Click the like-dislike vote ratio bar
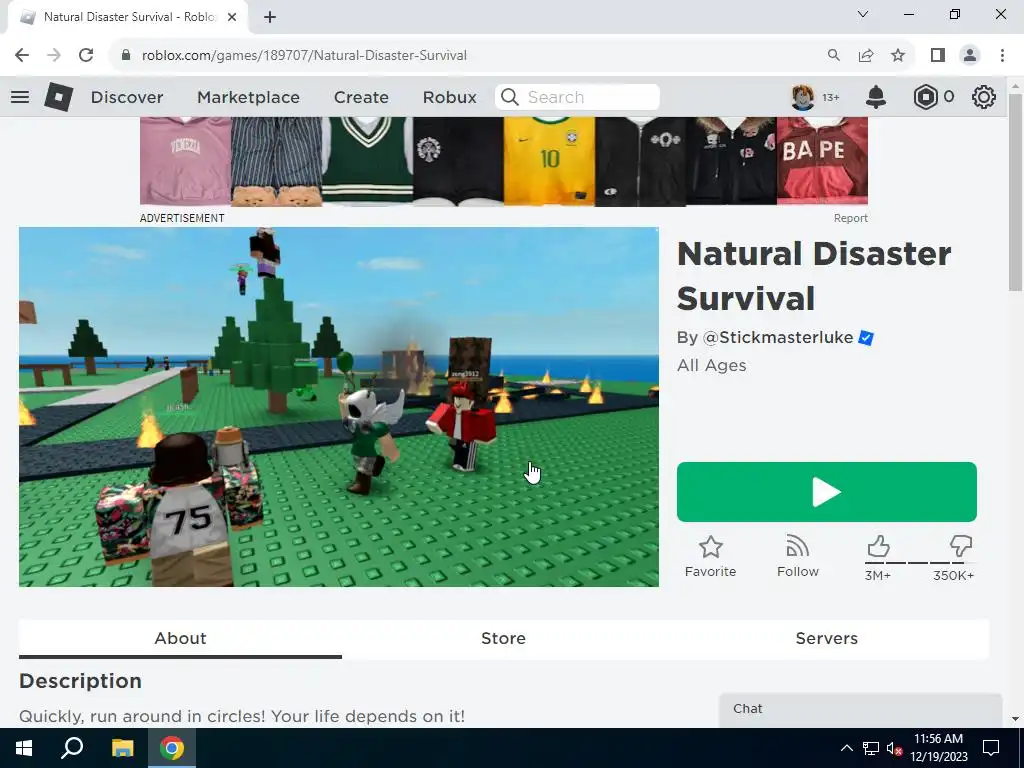 coord(920,562)
